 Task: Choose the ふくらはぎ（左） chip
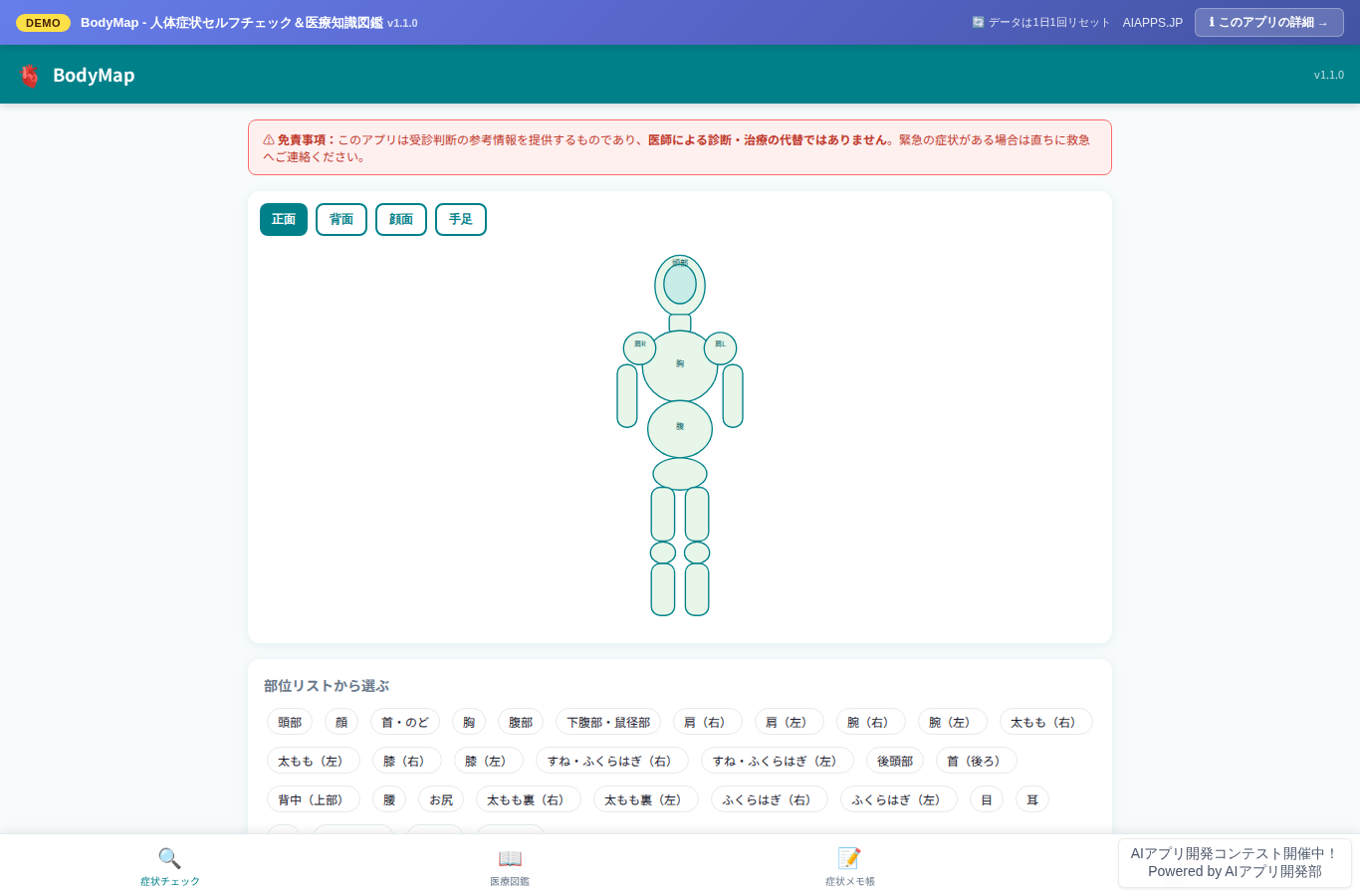(899, 799)
